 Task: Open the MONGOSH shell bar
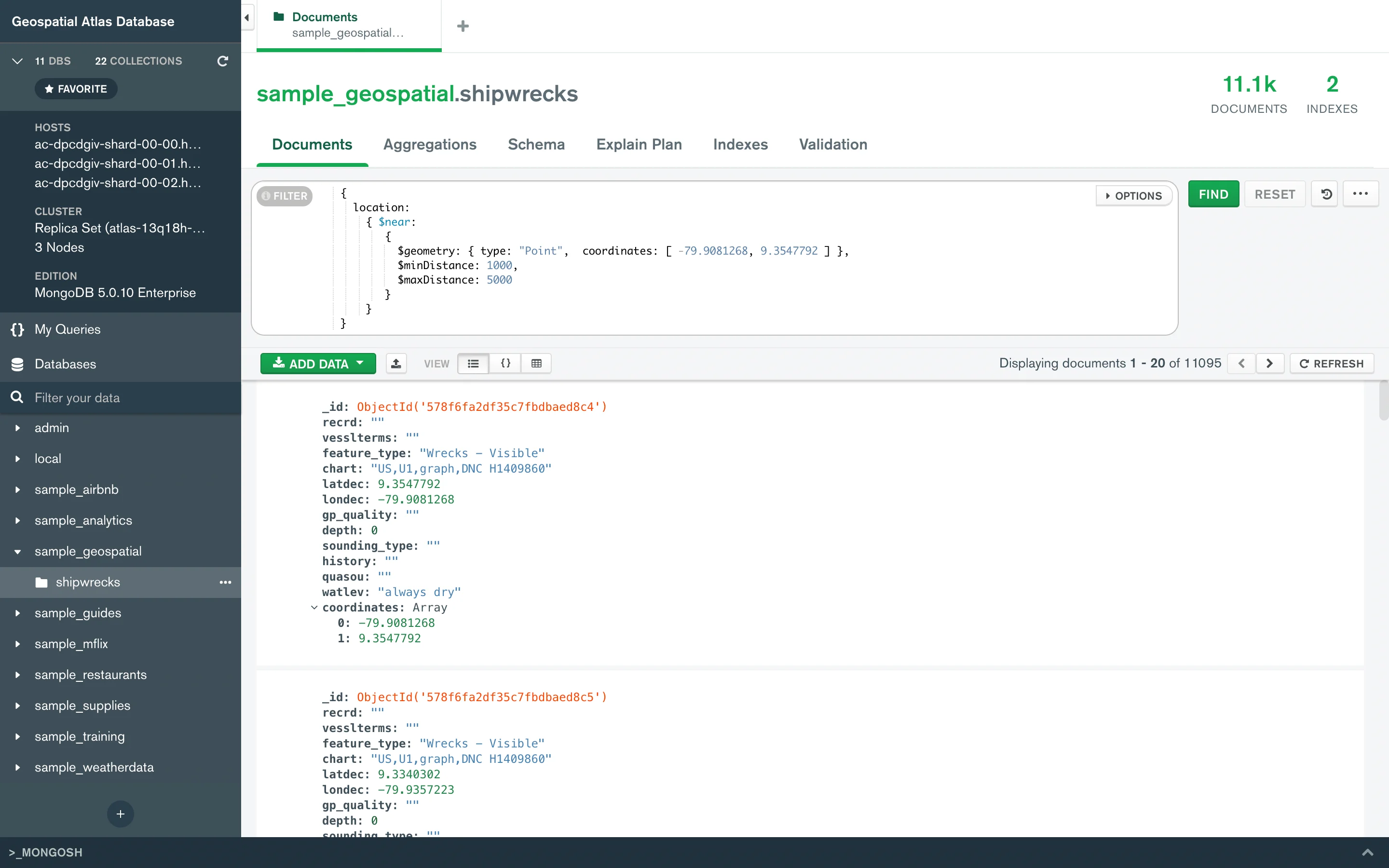coord(694,853)
